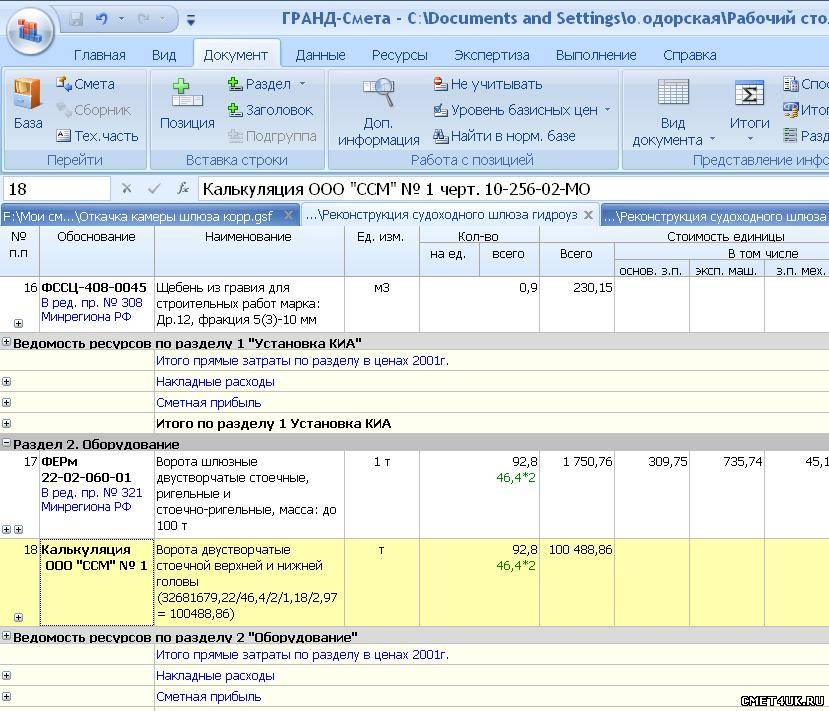Open the dropdown arrow under Итоги
The image size is (829, 711).
point(750,140)
